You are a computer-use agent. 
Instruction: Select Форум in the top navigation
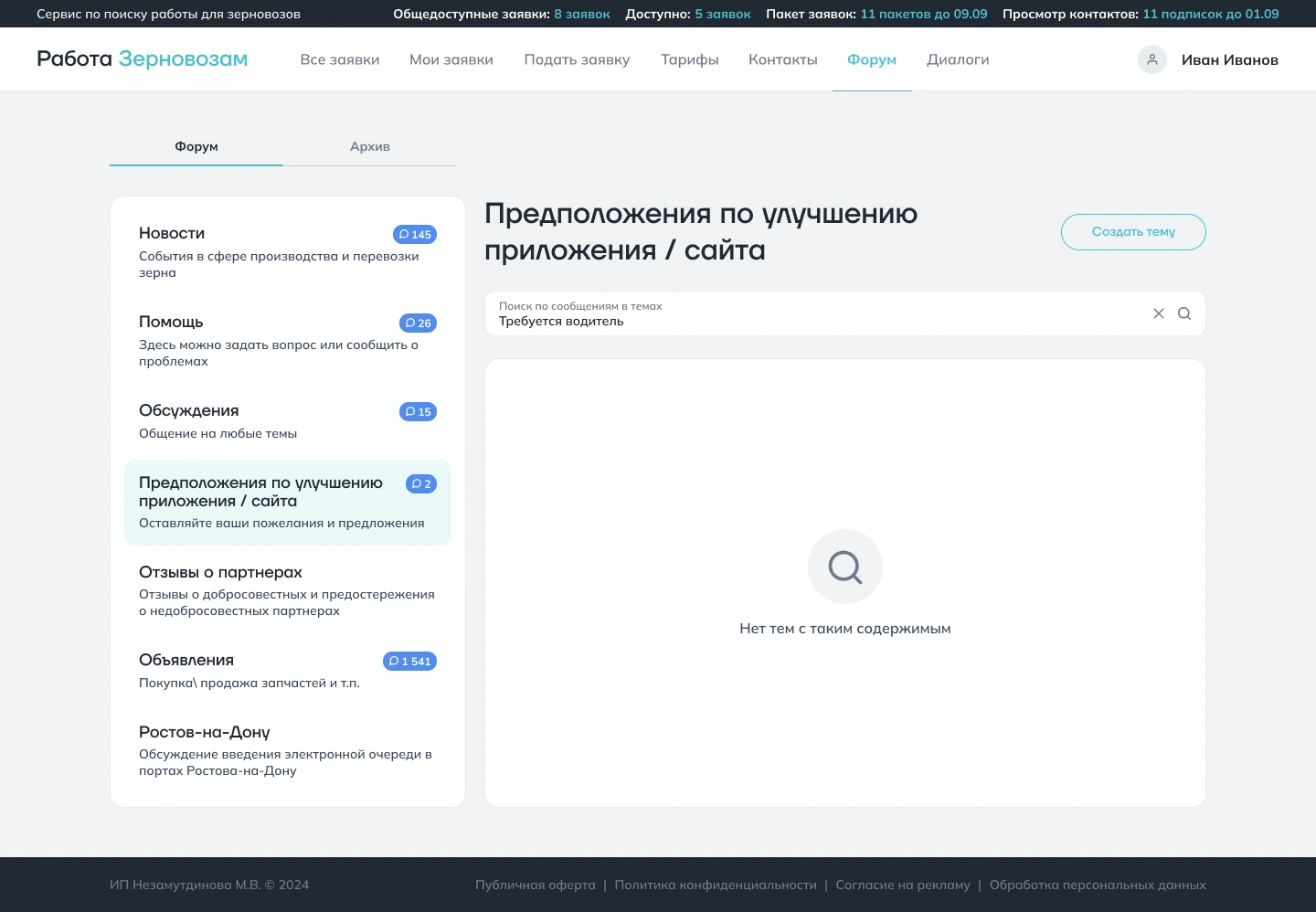pos(872,59)
